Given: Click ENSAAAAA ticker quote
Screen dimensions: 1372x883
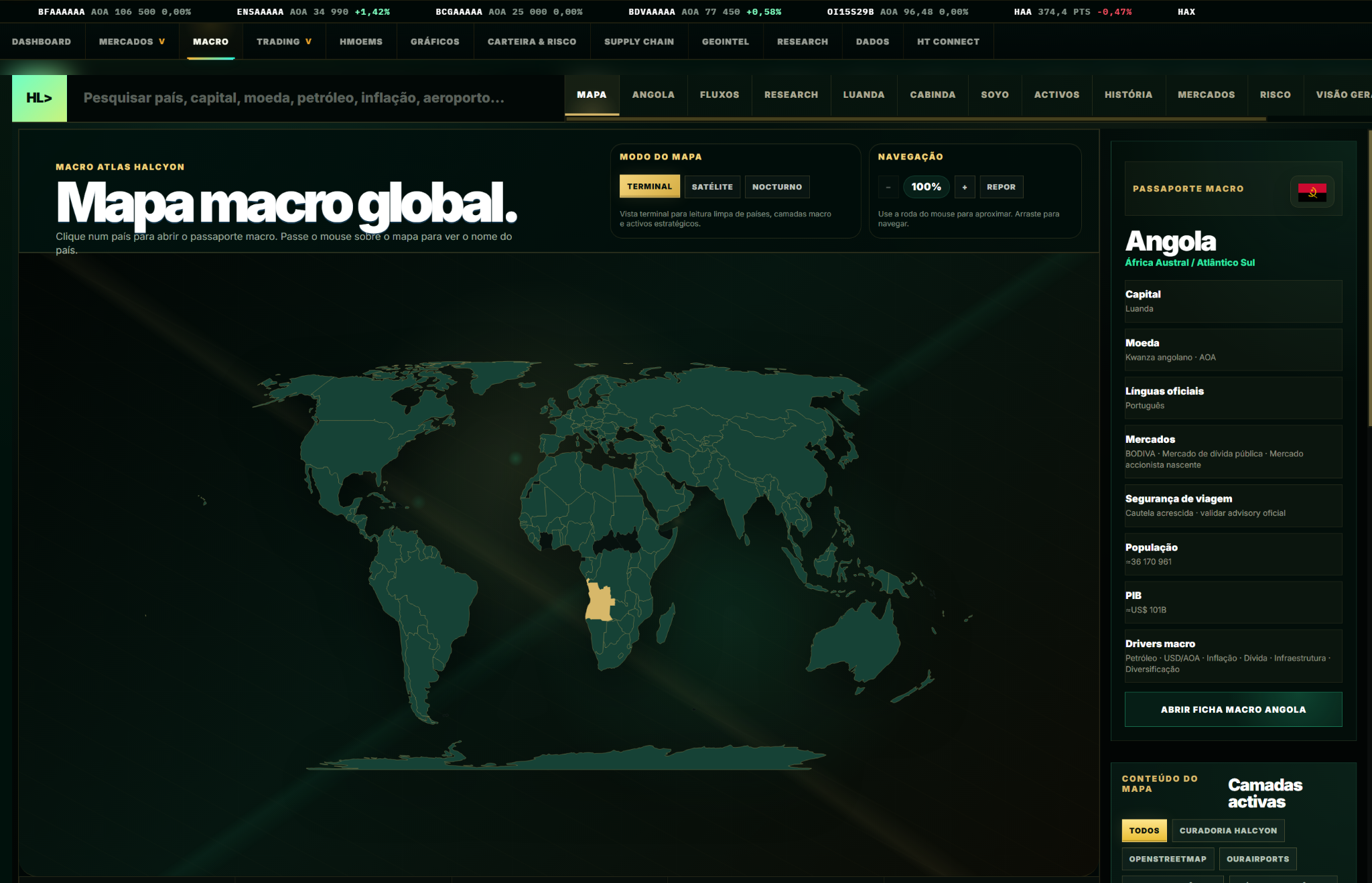Looking at the screenshot, I should click(313, 12).
